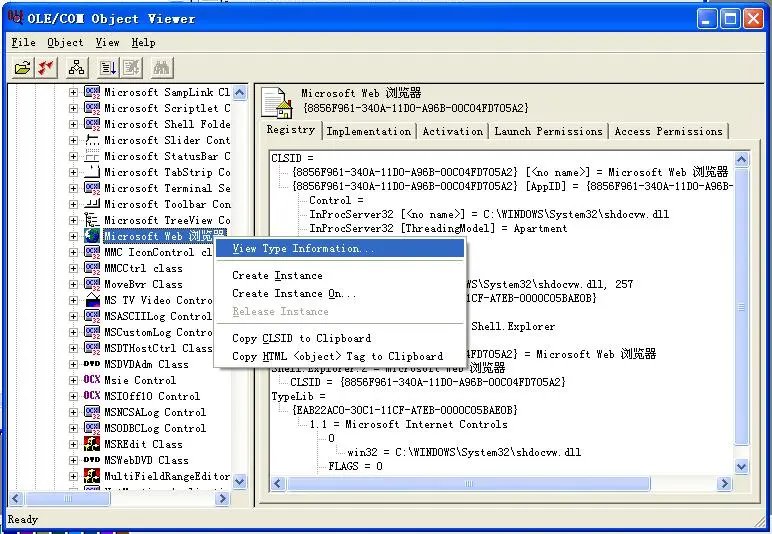The height and width of the screenshot is (534, 772).
Task: Click registry pane horizontal scroll left arrow
Action: [x=278, y=483]
